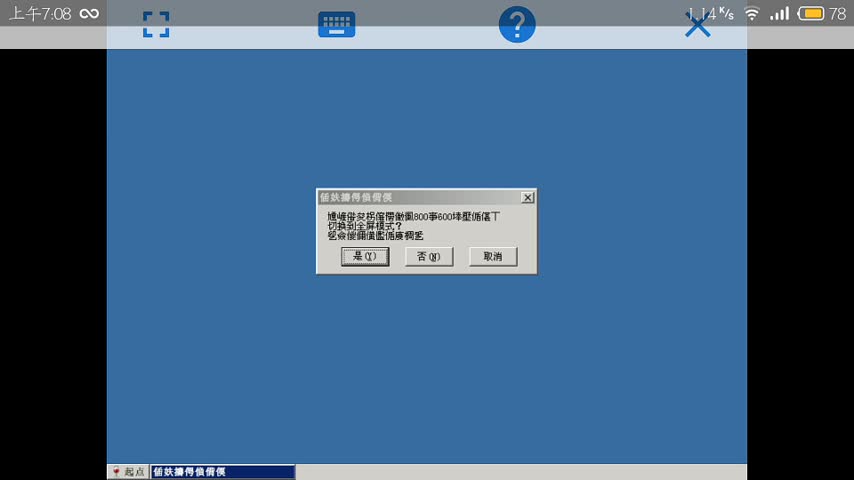The height and width of the screenshot is (480, 854).
Task: Open the on-screen keyboard
Action: (x=336, y=25)
